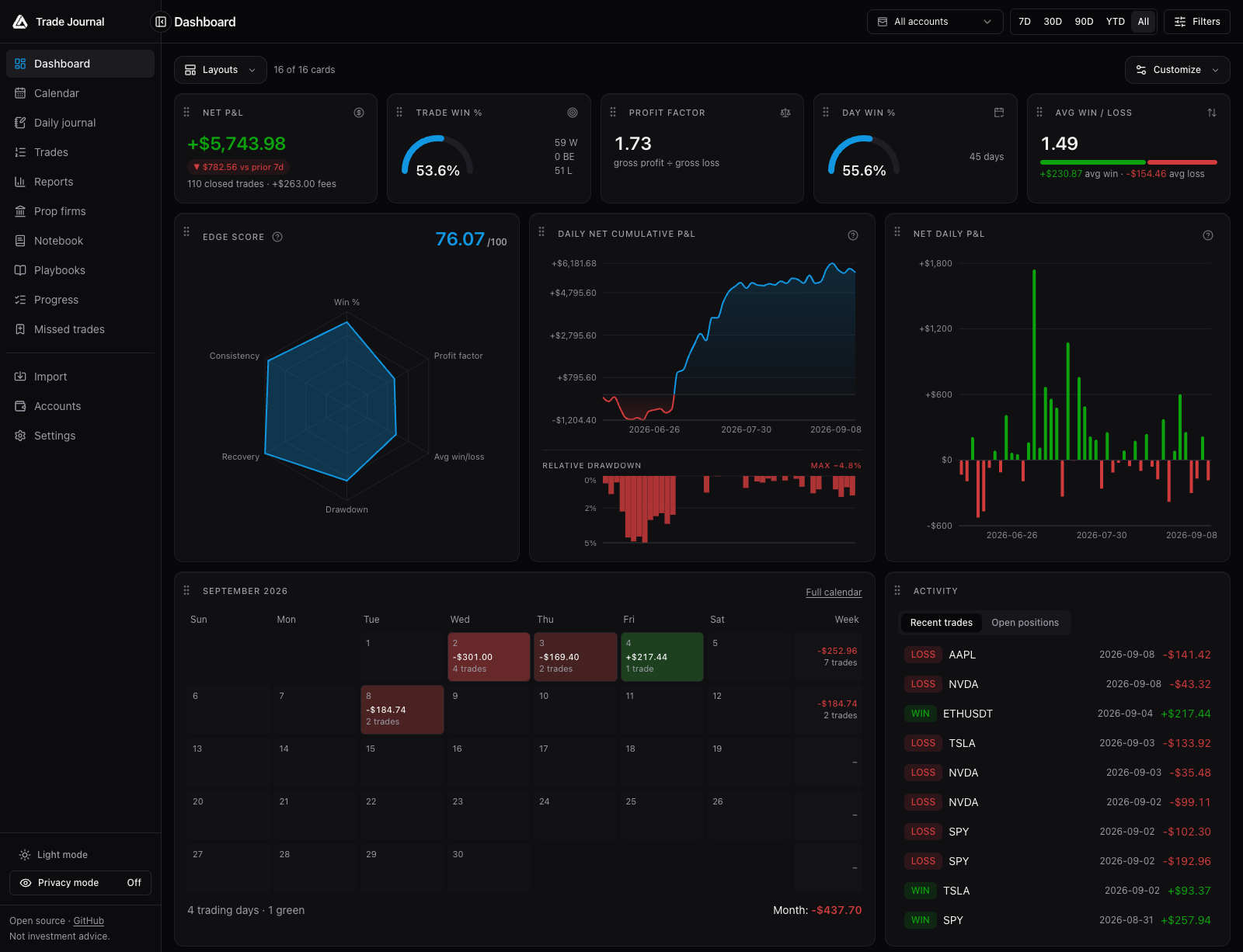The image size is (1243, 952).
Task: Open the Full calendar link
Action: coord(834,592)
